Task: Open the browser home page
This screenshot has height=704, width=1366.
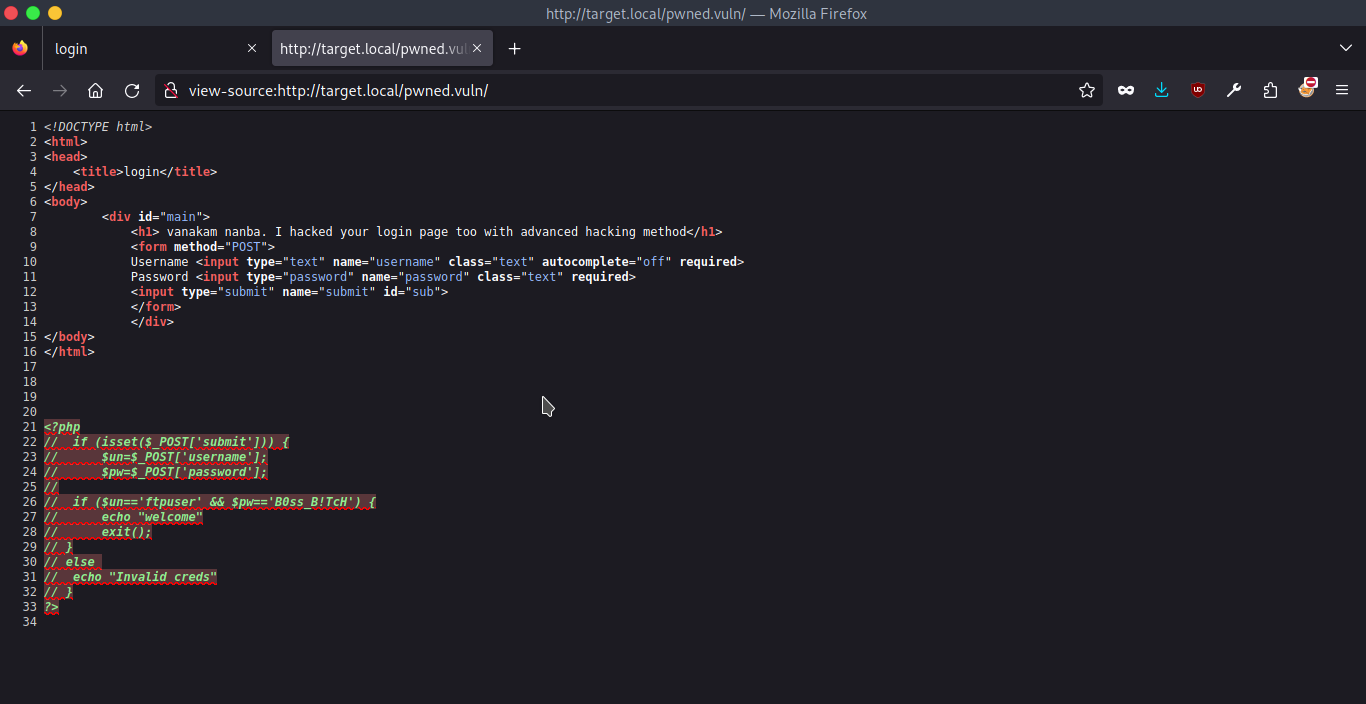Action: coord(95,90)
